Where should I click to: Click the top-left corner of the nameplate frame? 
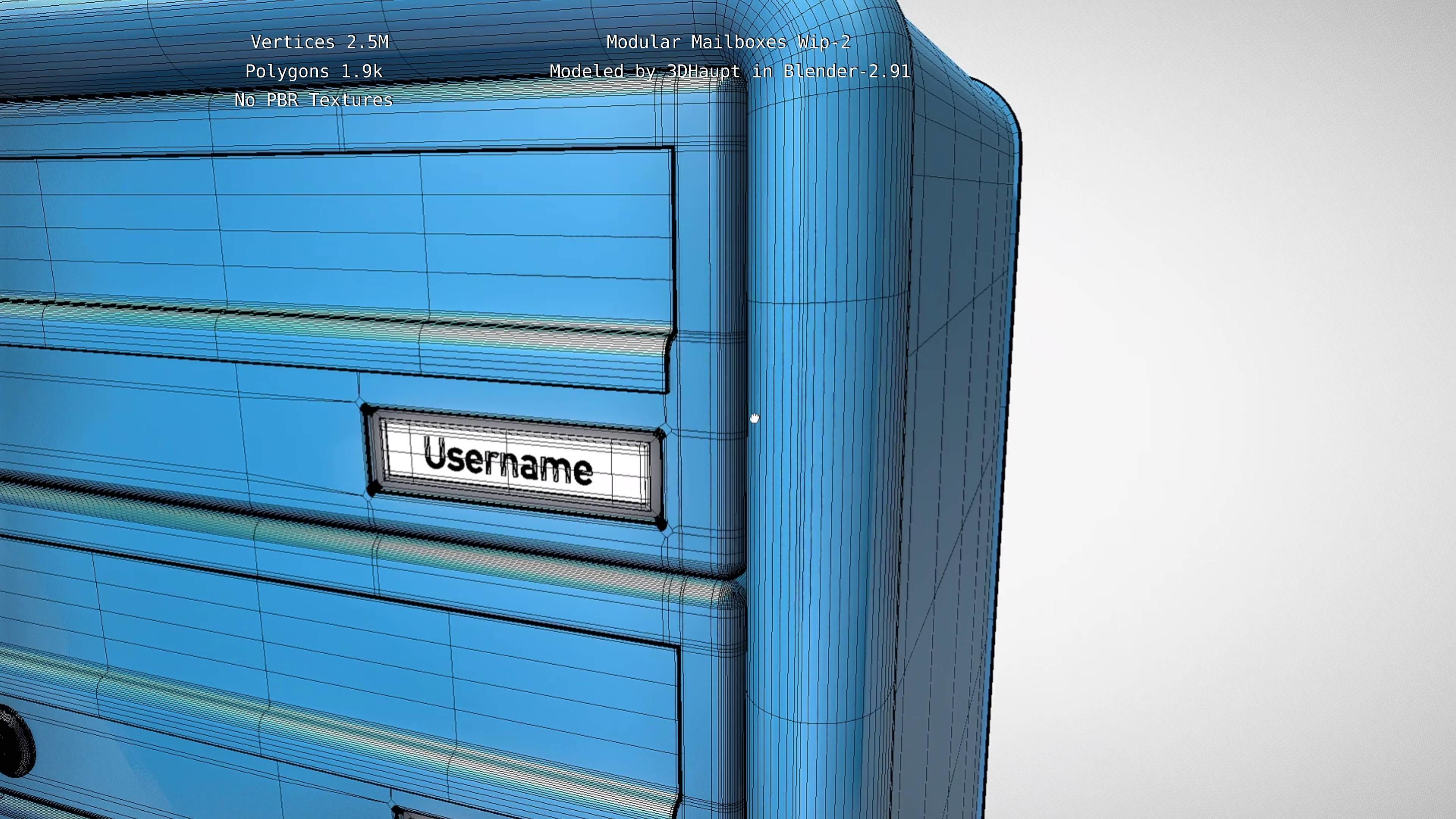[366, 409]
